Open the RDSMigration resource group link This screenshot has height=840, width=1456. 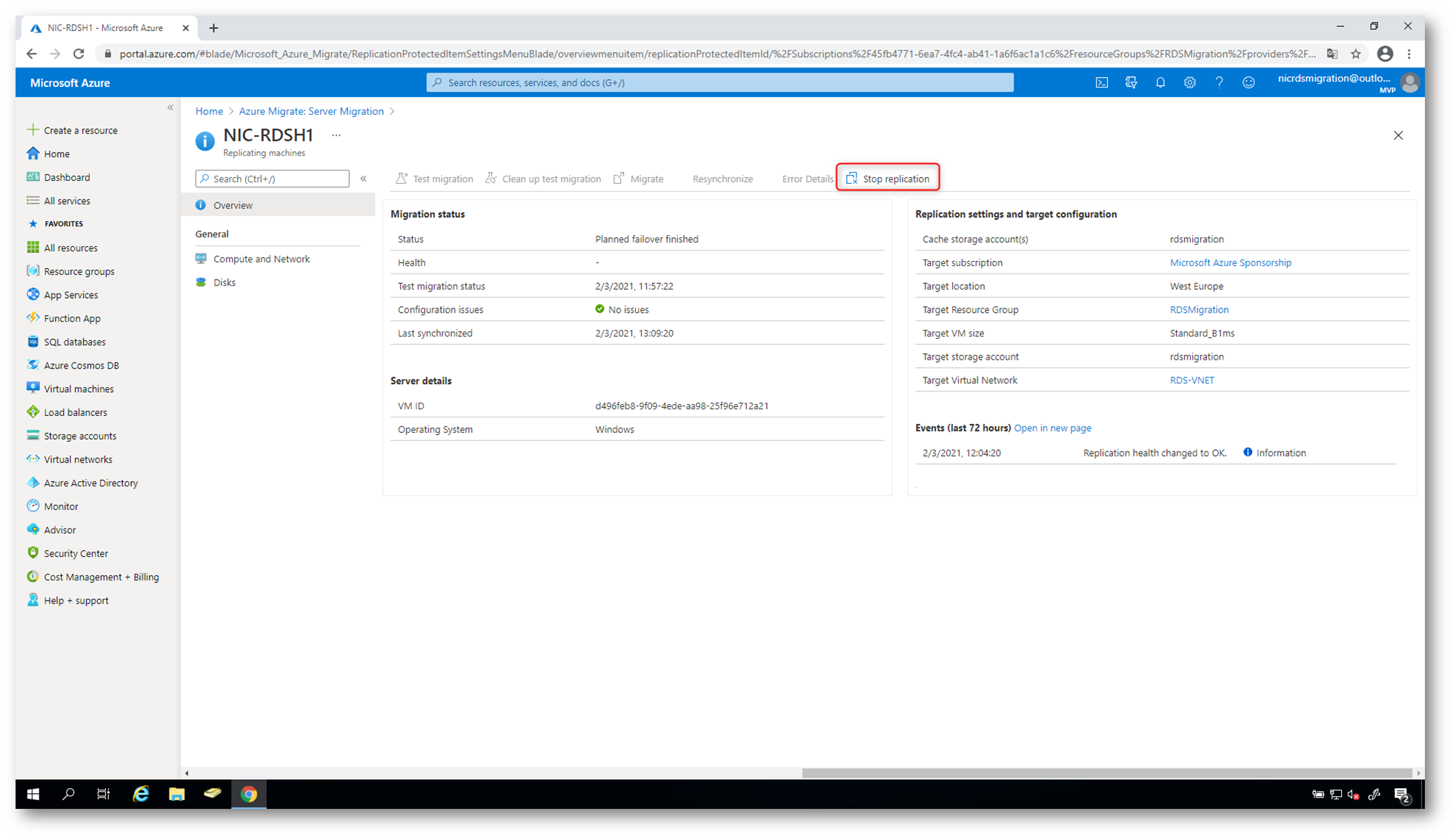click(1199, 310)
